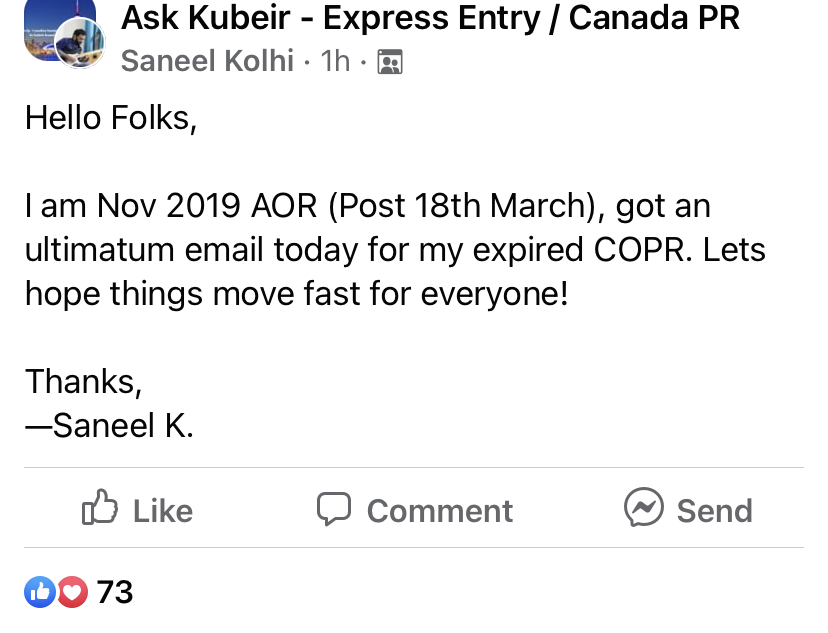Click the Messenger Send icon
Viewport: 828px width, 633px height.
(x=643, y=507)
